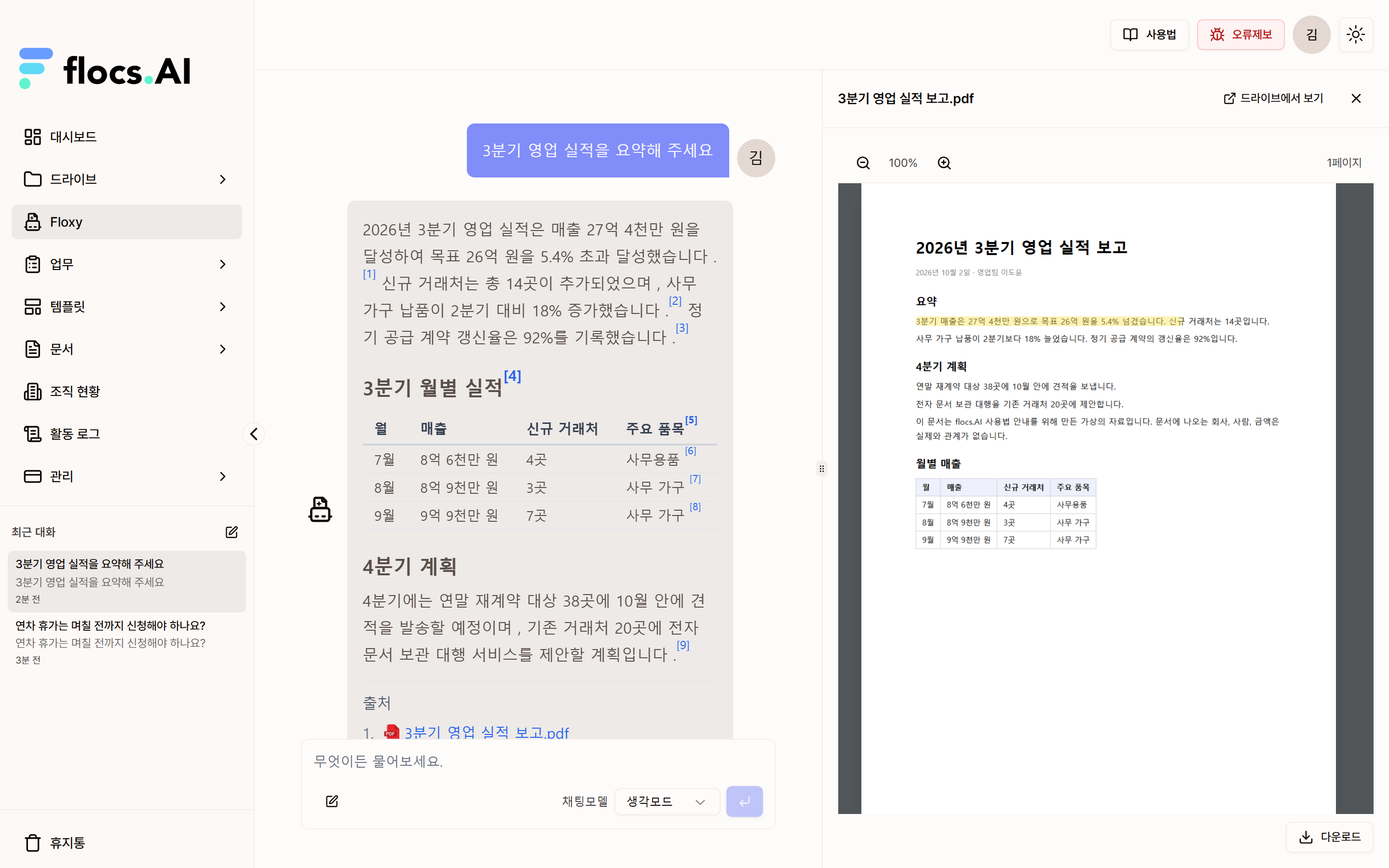The height and width of the screenshot is (868, 1389).
Task: Zoom out the PDF preview
Action: [863, 163]
